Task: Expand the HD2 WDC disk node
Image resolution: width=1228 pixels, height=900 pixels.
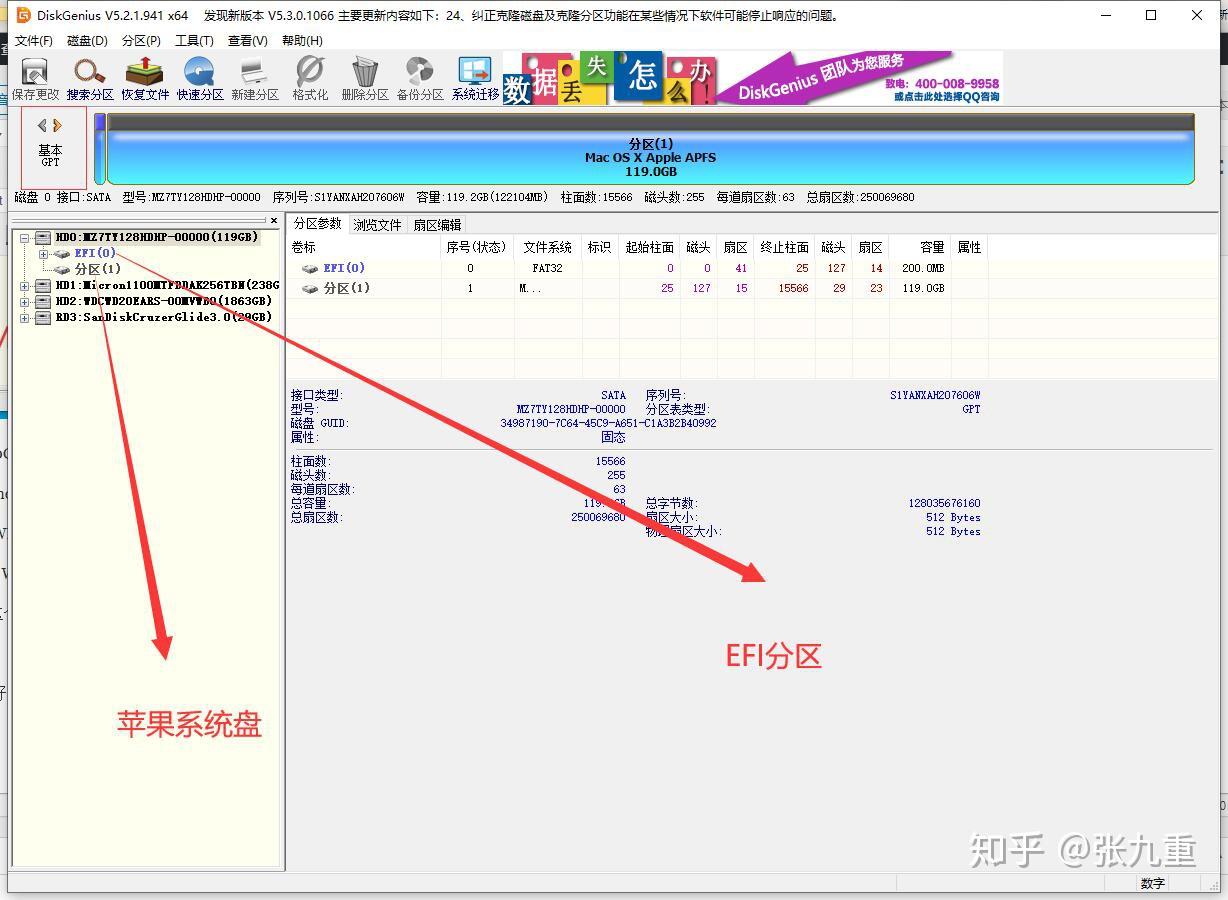Action: pyautogui.click(x=25, y=302)
